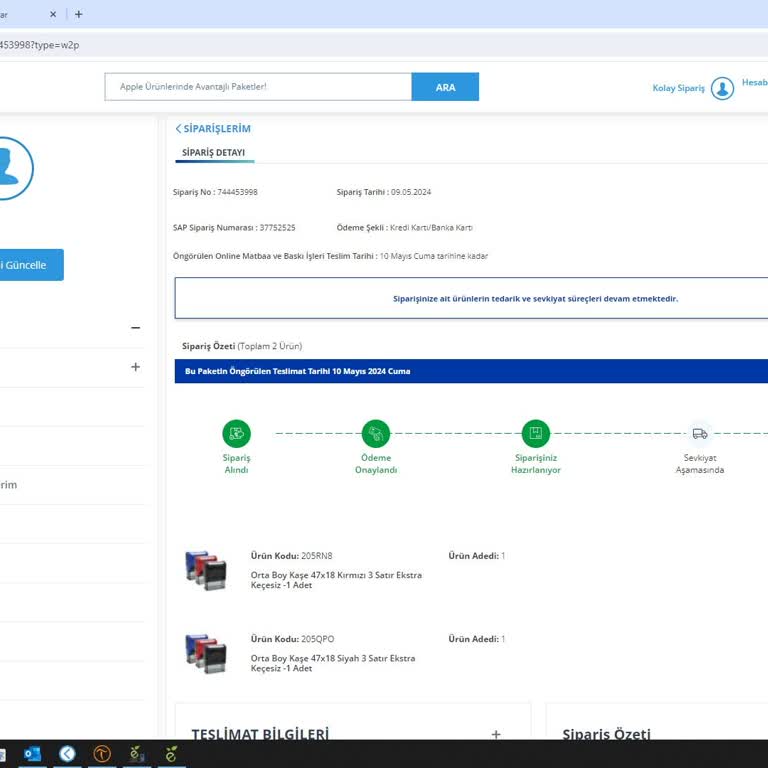Click the Öngörülen Teslim Tarihi line

click(x=330, y=256)
